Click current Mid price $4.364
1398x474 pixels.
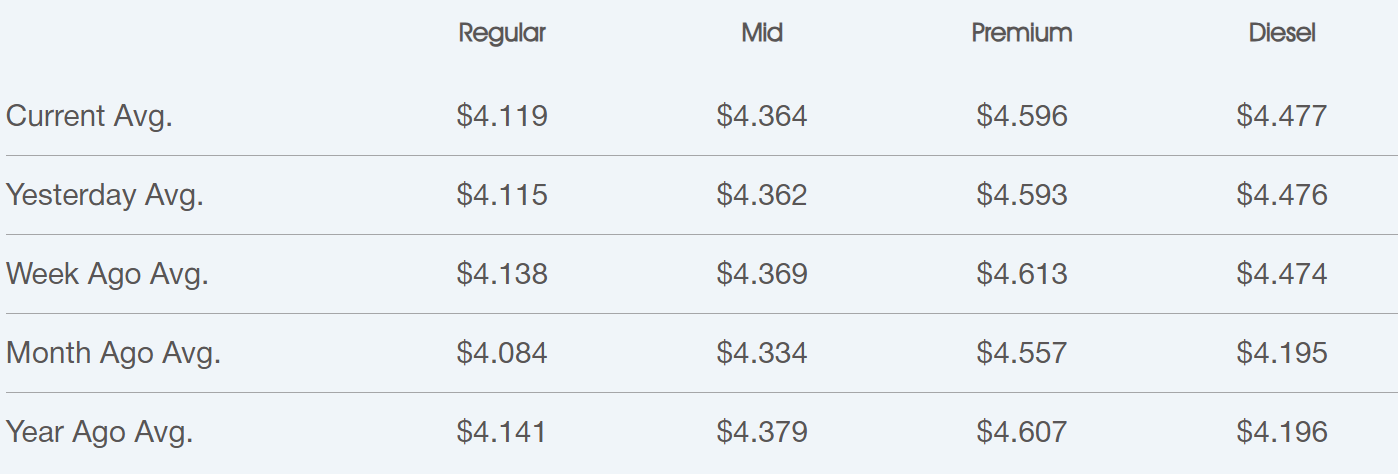762,116
